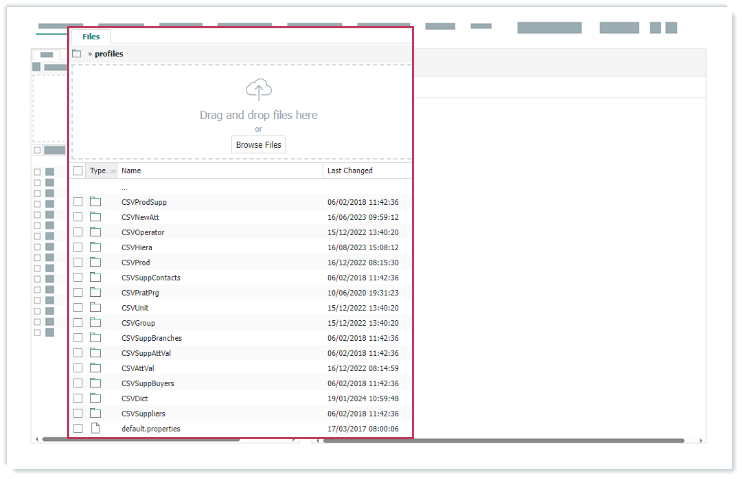Click the CSVHiera folder icon
Viewport: 742px width, 479px height.
click(96, 247)
